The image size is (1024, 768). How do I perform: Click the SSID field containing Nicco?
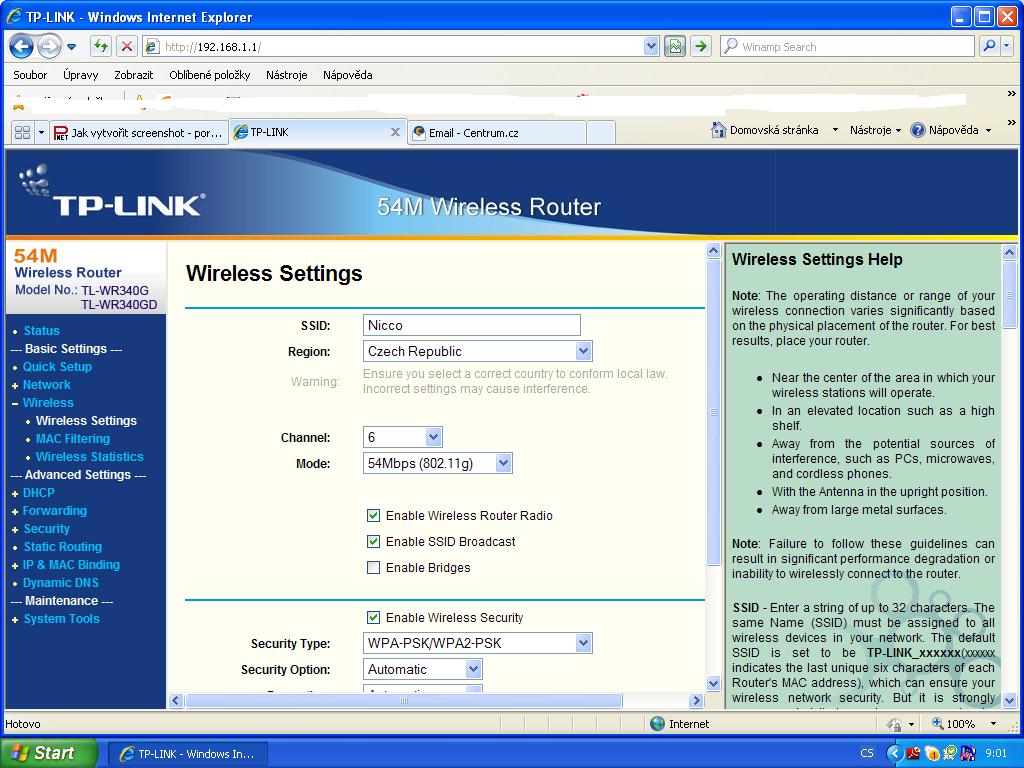(472, 325)
